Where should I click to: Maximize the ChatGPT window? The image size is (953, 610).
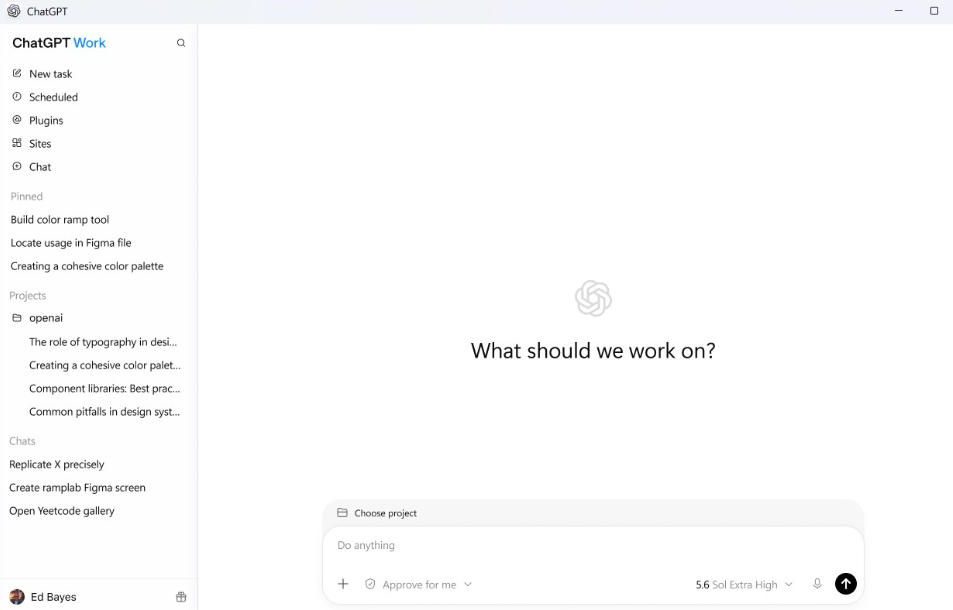pyautogui.click(x=934, y=11)
